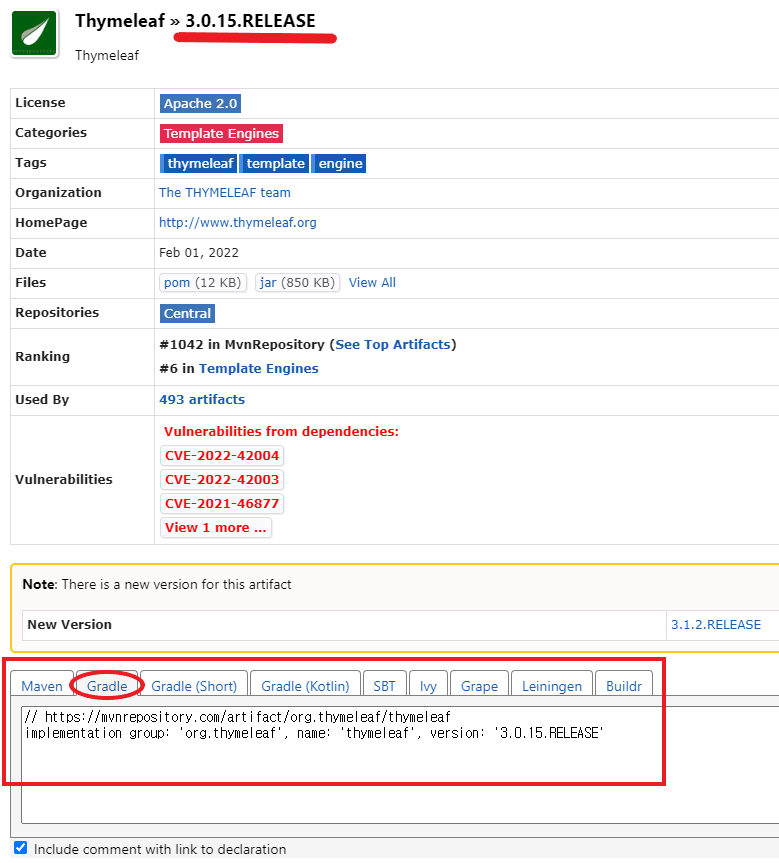Switch to the SBT tab
The width and height of the screenshot is (779, 863).
(384, 686)
